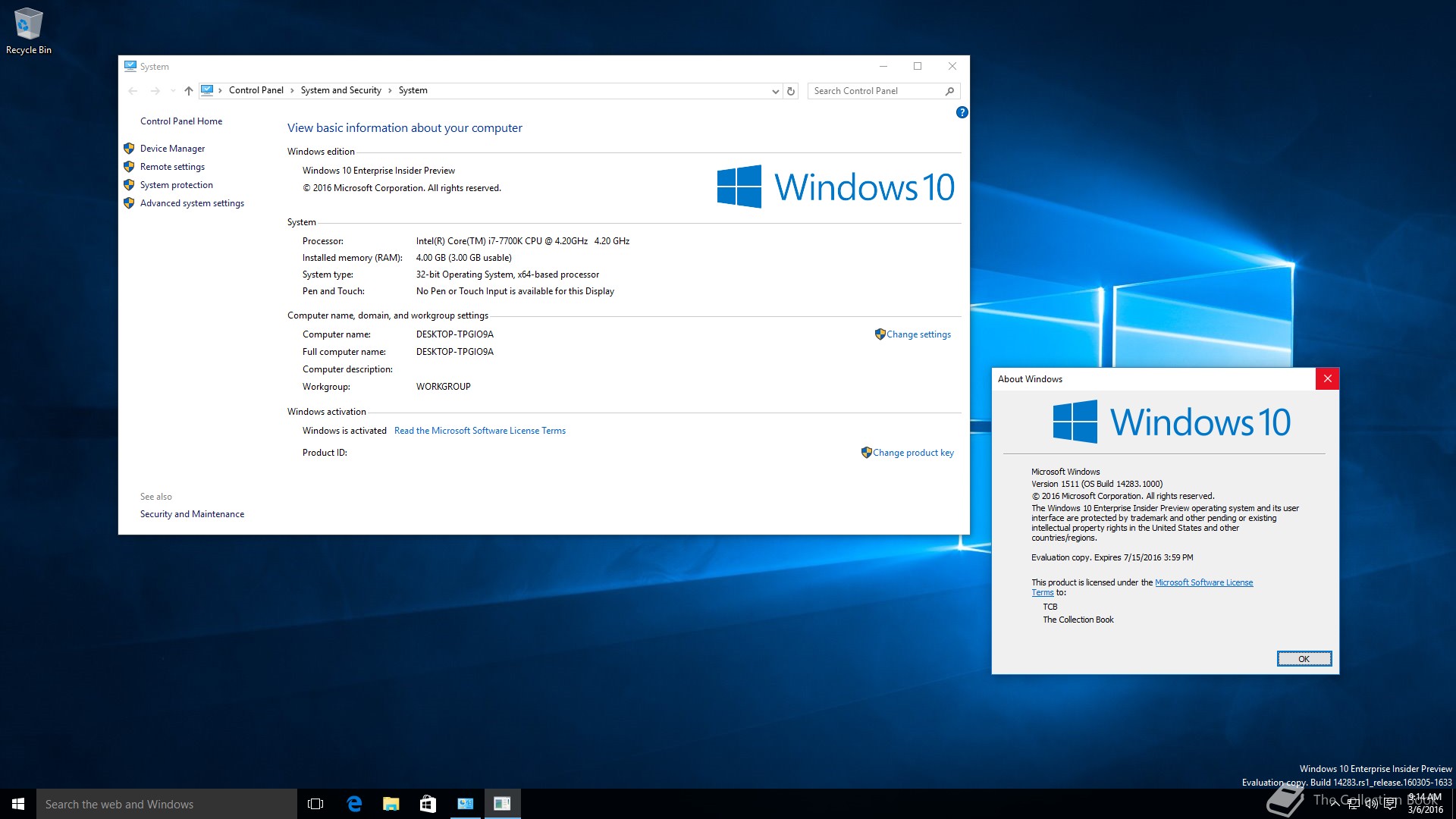The height and width of the screenshot is (819, 1456).
Task: Open Microsoft Software License Terms link in About Windows
Action: click(1203, 582)
